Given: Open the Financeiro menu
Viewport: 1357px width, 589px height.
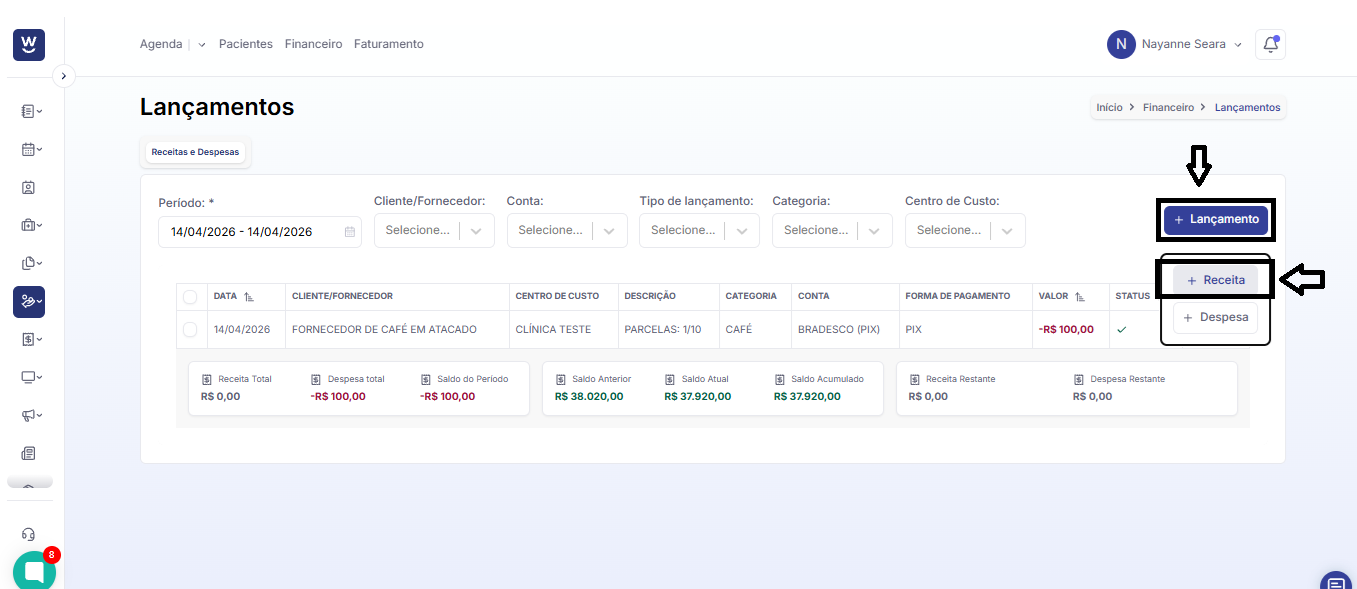Looking at the screenshot, I should pos(313,44).
